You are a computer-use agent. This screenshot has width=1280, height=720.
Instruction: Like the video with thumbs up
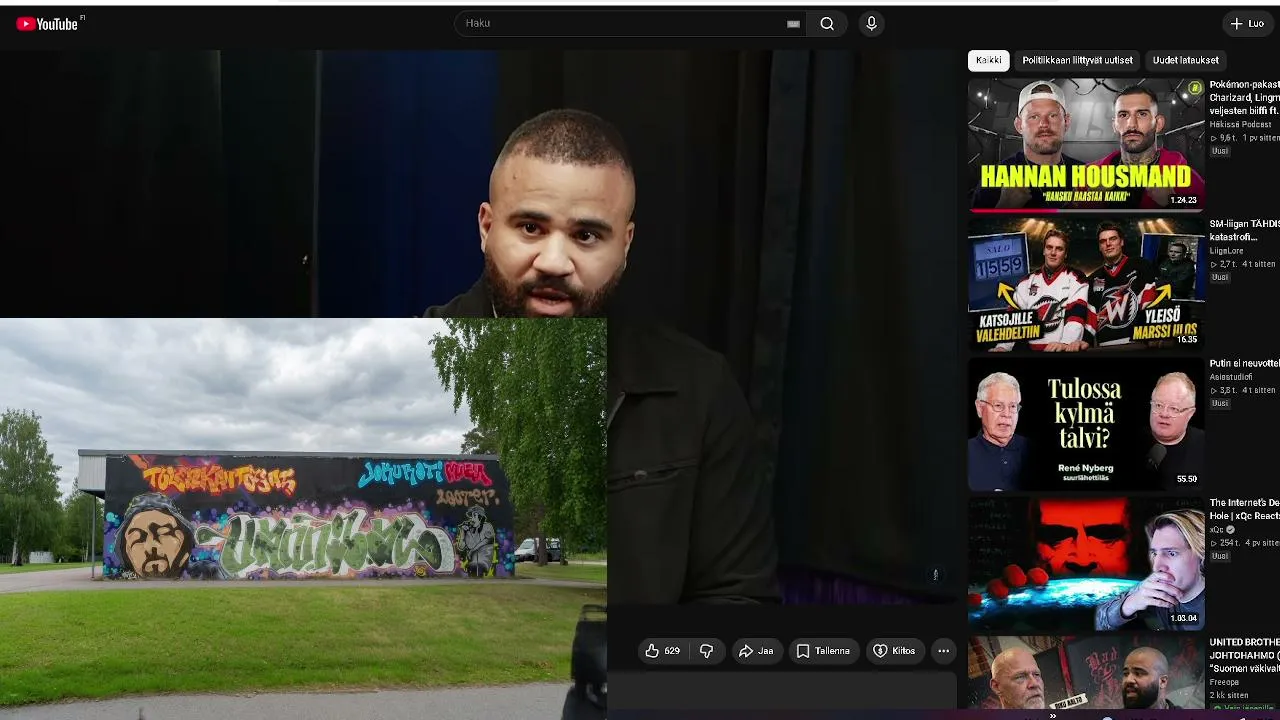pyautogui.click(x=662, y=651)
